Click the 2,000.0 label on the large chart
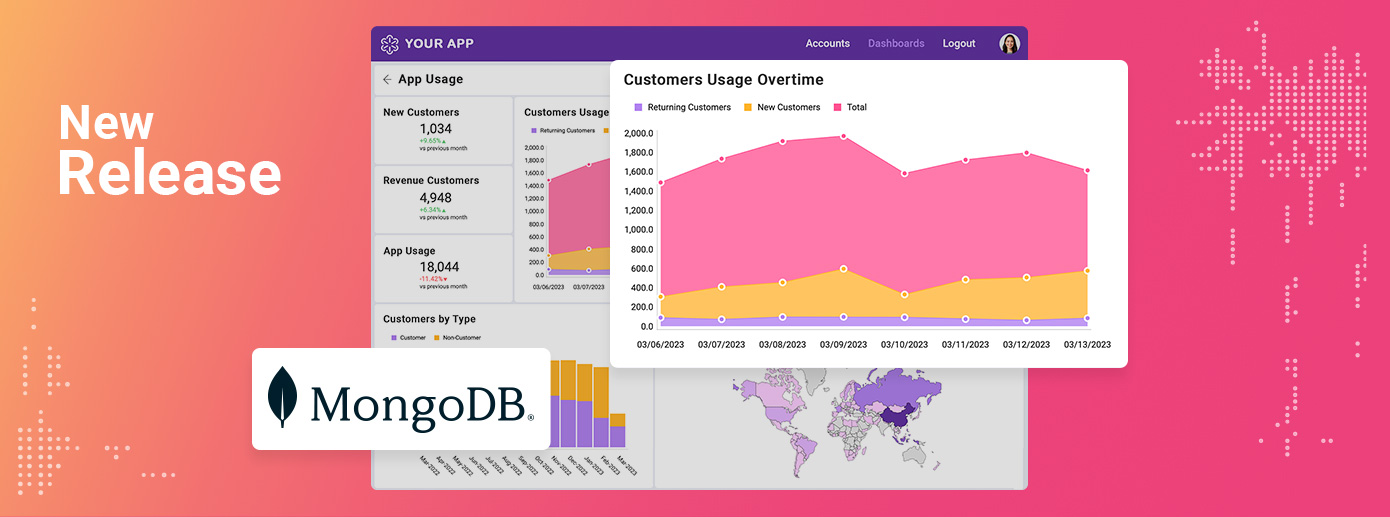Screen dimensions: 1390x517 tap(638, 133)
